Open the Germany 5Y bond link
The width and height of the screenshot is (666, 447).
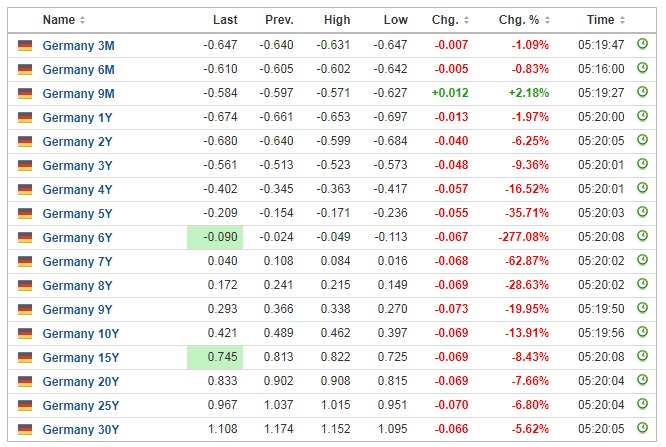(x=77, y=213)
